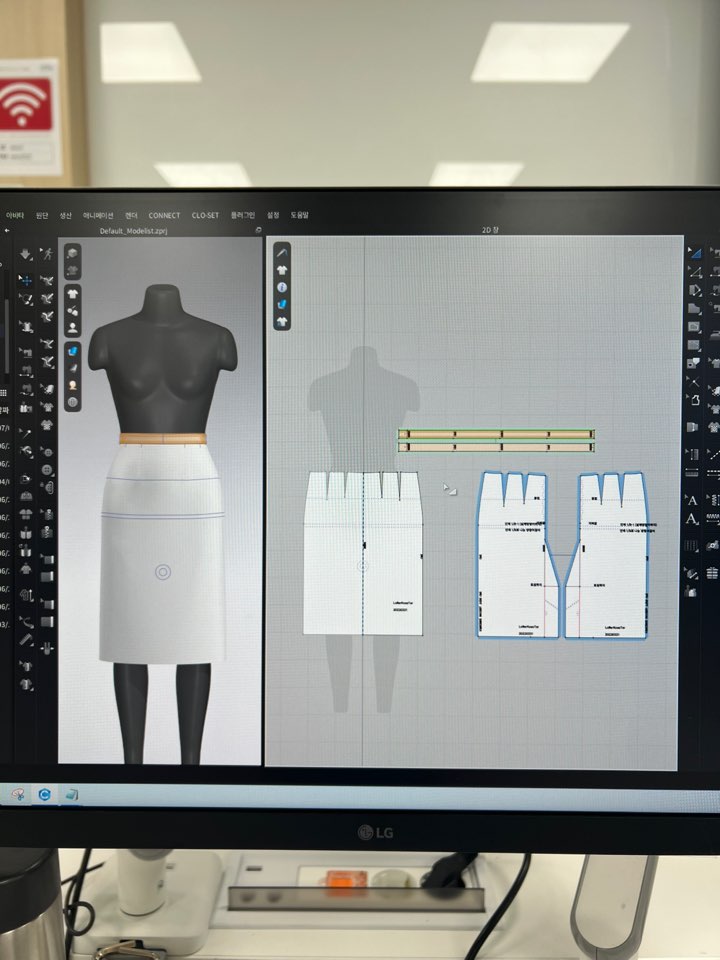The height and width of the screenshot is (960, 720).
Task: Click the blue texture surface icon in 3D toolbar
Action: click(x=73, y=350)
